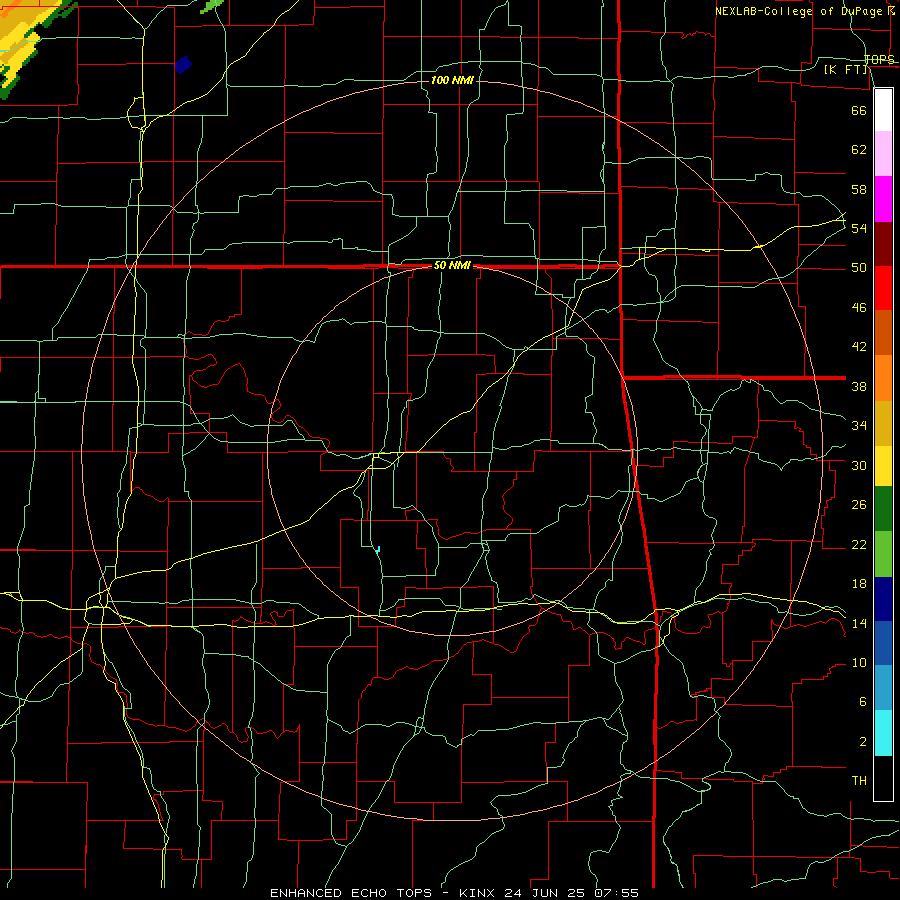This screenshot has width=900, height=900.
Task: Click the K FT units label
Action: (x=845, y=70)
